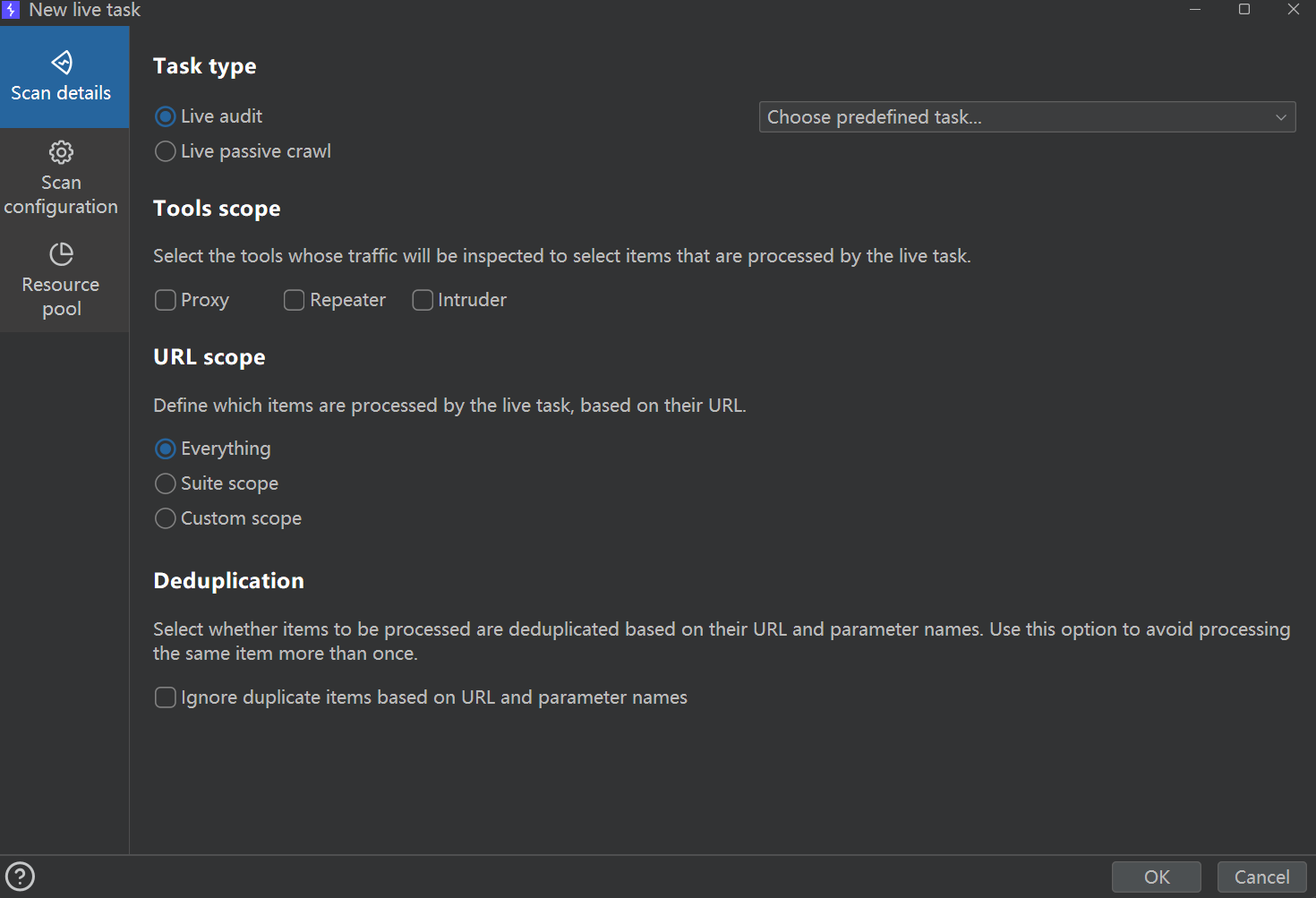The height and width of the screenshot is (898, 1316).
Task: Enable Ignore duplicate items checkbox
Action: pyautogui.click(x=166, y=697)
